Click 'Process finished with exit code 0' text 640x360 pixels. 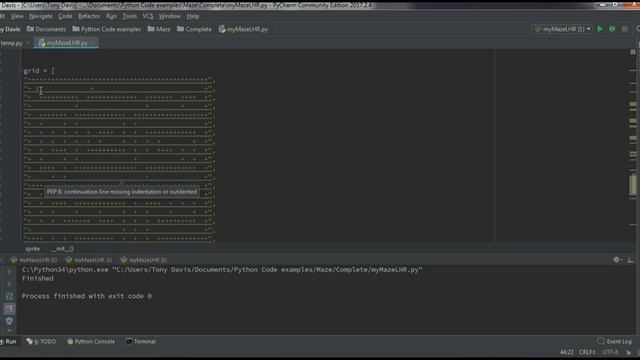coord(87,296)
